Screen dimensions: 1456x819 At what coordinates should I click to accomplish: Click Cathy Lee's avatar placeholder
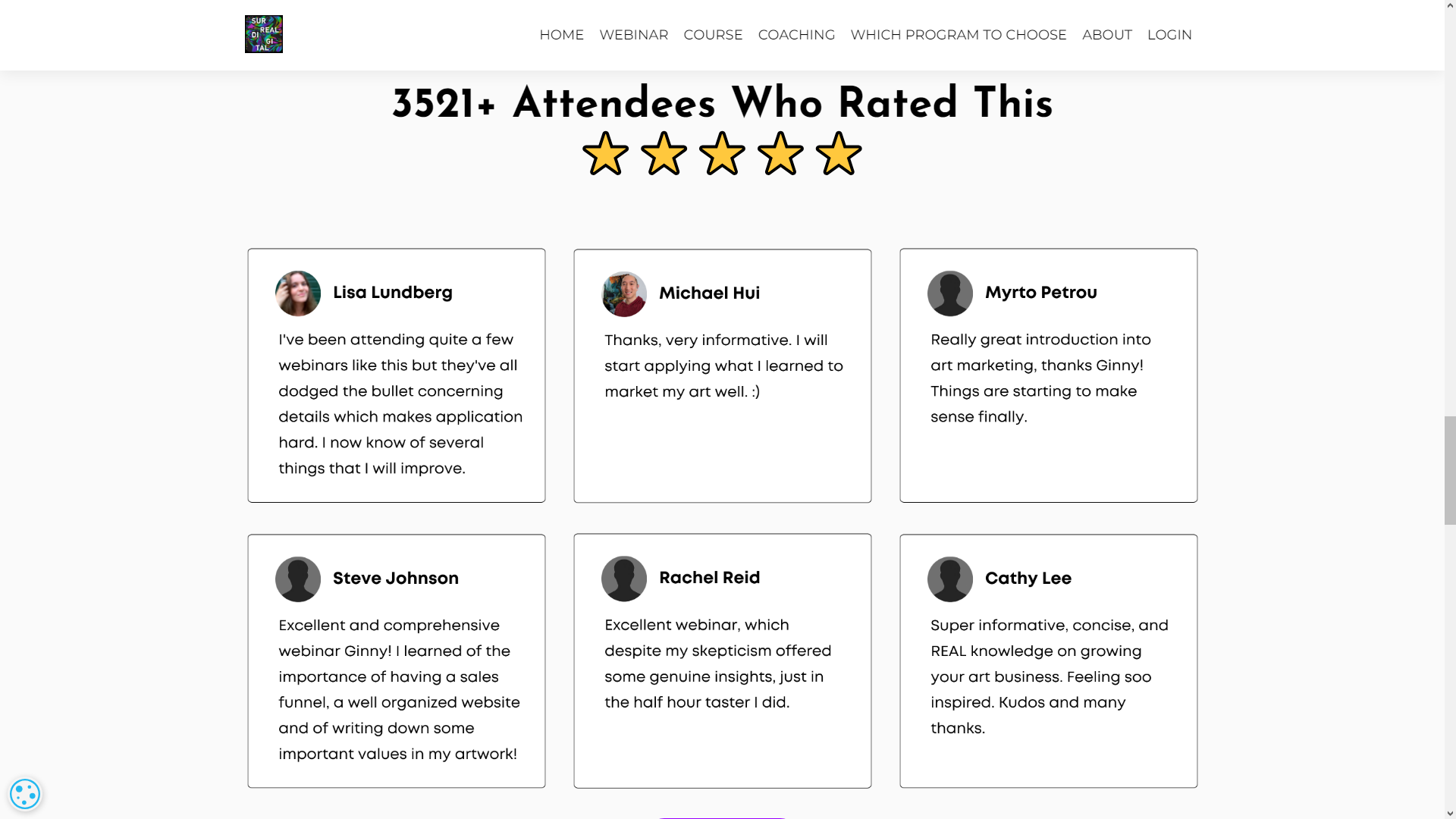(949, 579)
